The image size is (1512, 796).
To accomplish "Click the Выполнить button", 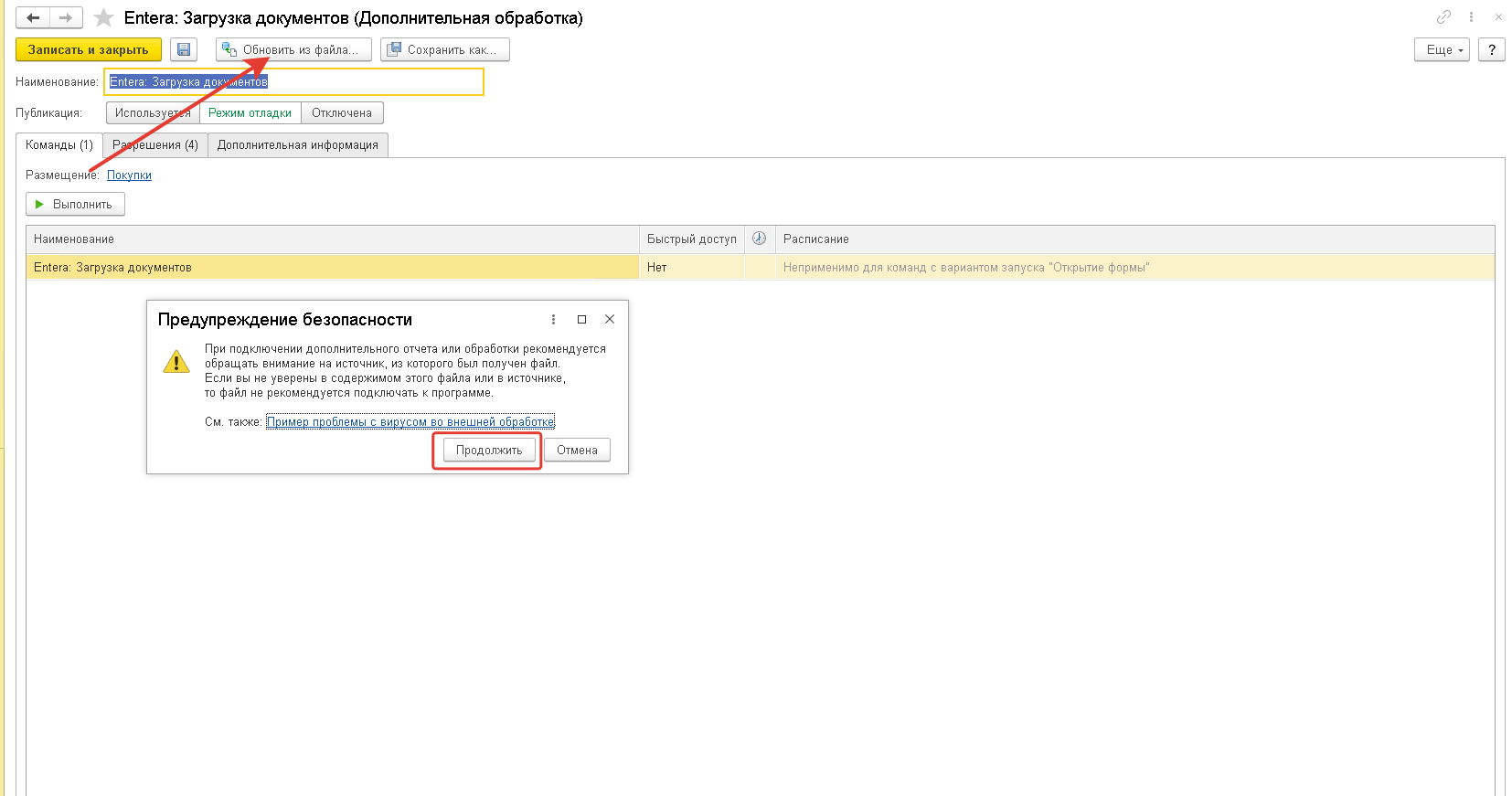I will click(x=75, y=204).
